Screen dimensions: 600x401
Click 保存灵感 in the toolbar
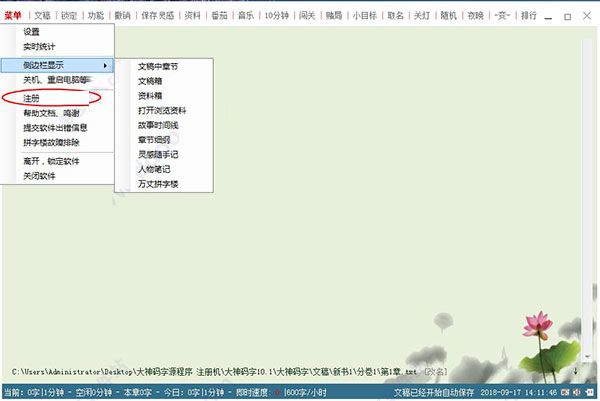158,16
